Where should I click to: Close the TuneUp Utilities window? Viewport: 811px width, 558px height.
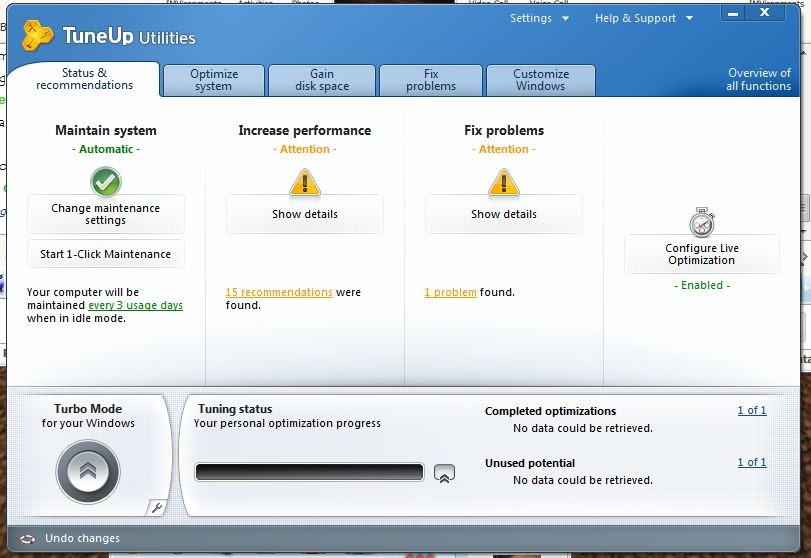[x=764, y=13]
